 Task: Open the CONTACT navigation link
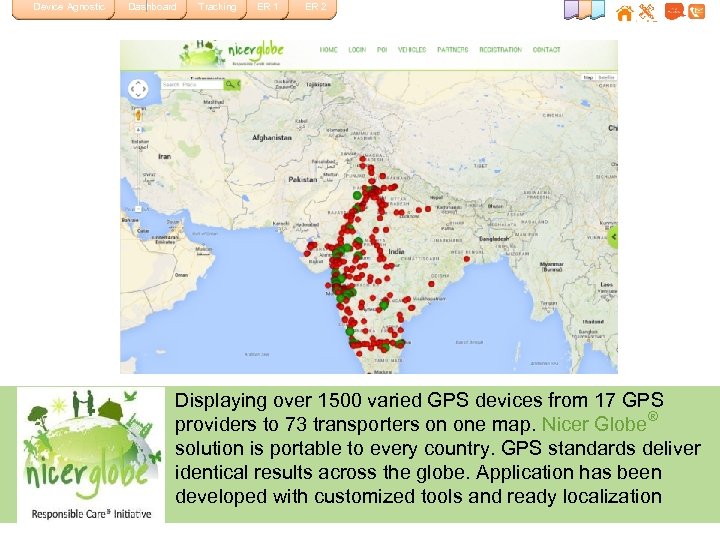[x=546, y=50]
